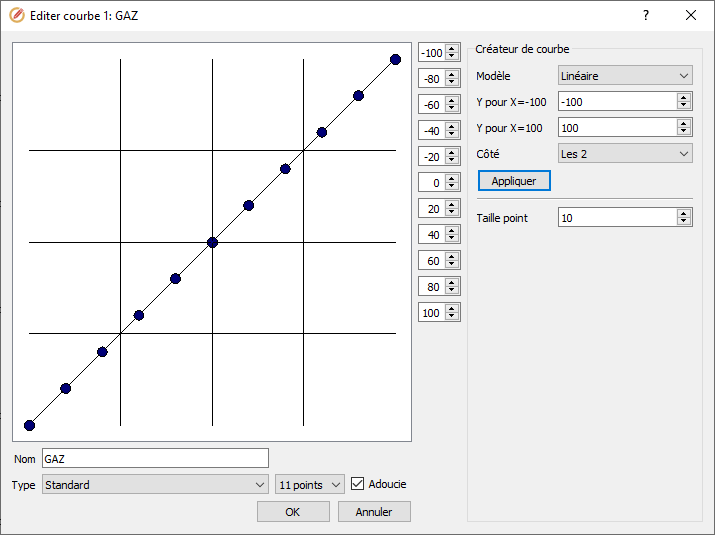Click the Y pour X=-100 input field
The width and height of the screenshot is (715, 535).
(616, 102)
